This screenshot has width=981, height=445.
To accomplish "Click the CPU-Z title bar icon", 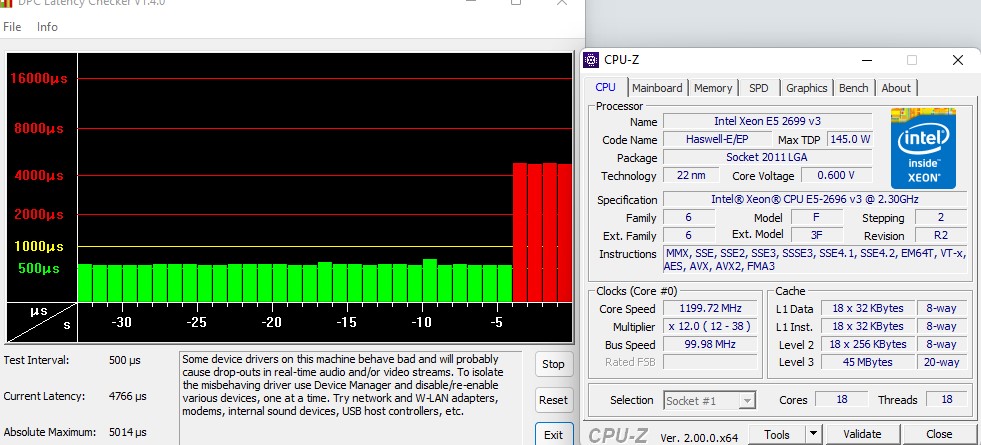I will tap(591, 60).
